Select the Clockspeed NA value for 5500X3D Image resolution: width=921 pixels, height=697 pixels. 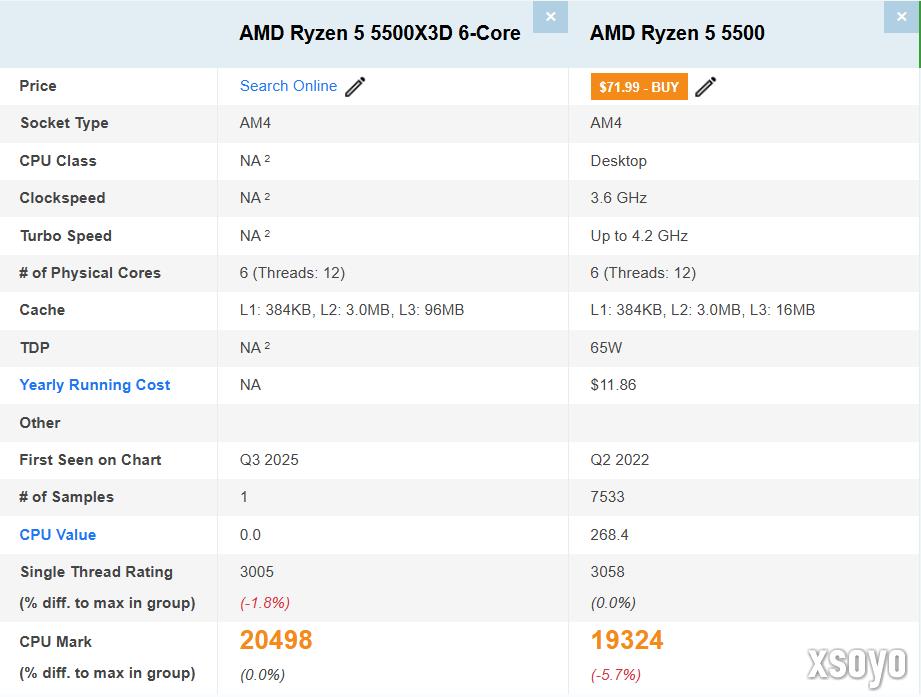(255, 198)
